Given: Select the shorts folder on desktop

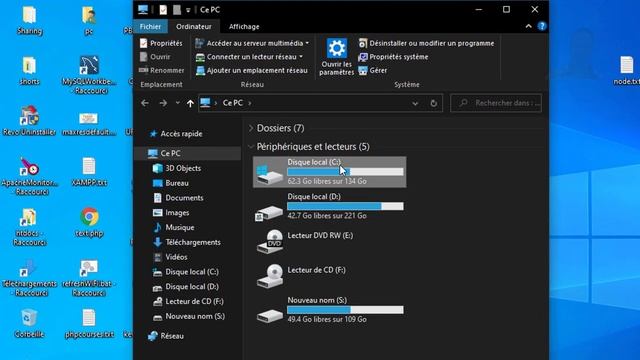Looking at the screenshot, I should (29, 71).
